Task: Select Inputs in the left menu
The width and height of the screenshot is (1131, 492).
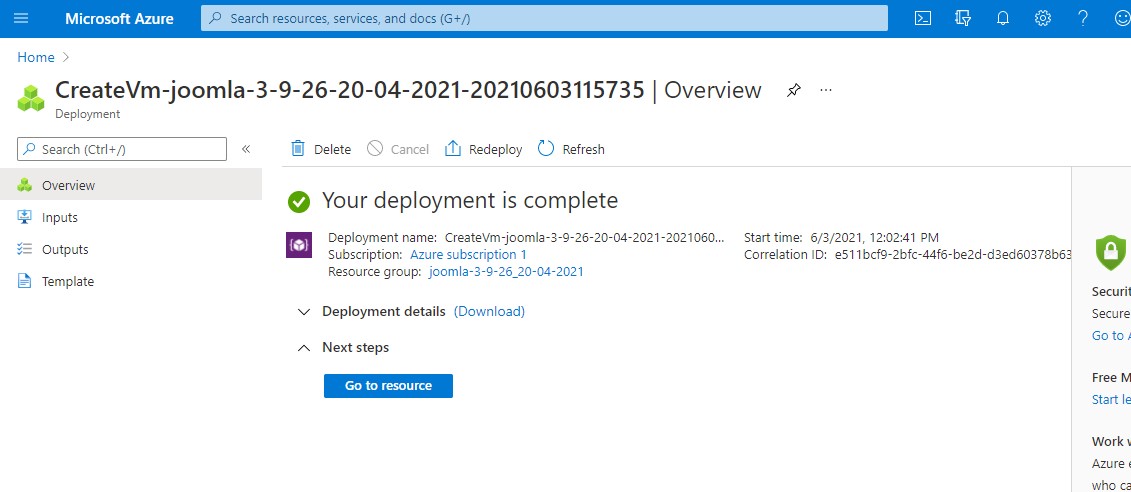Action: pyautogui.click(x=131, y=217)
